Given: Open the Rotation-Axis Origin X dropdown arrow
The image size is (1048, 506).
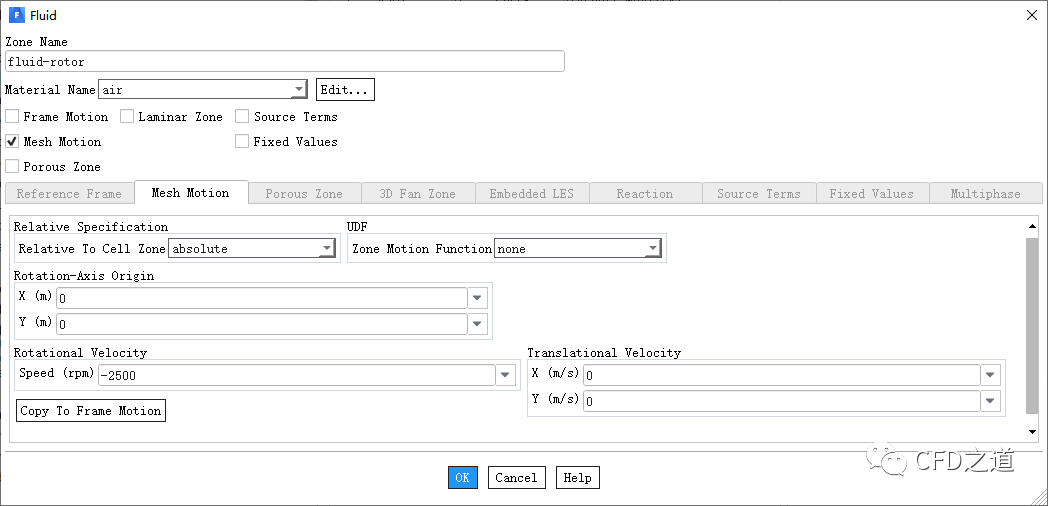Looking at the screenshot, I should 478,297.
